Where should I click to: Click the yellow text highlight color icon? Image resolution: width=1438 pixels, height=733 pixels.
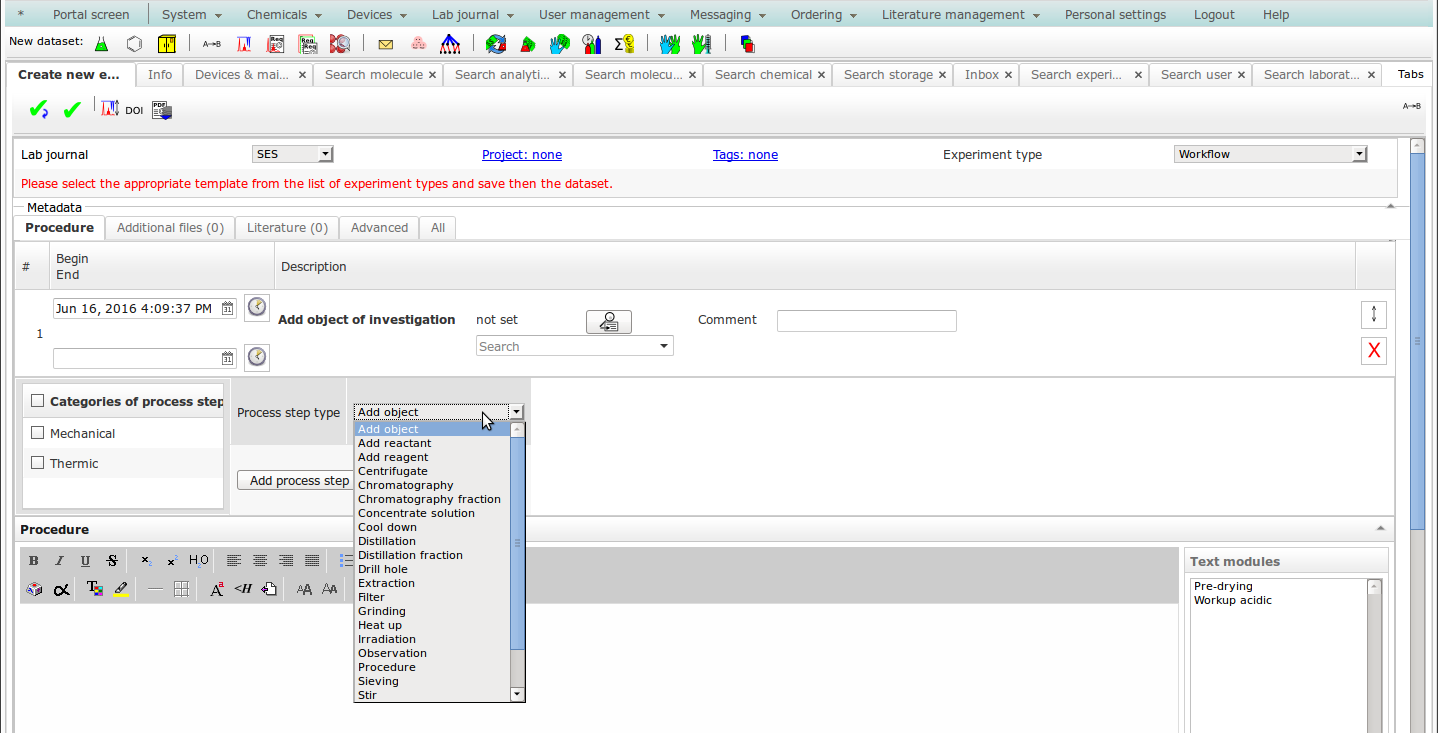coord(121,589)
